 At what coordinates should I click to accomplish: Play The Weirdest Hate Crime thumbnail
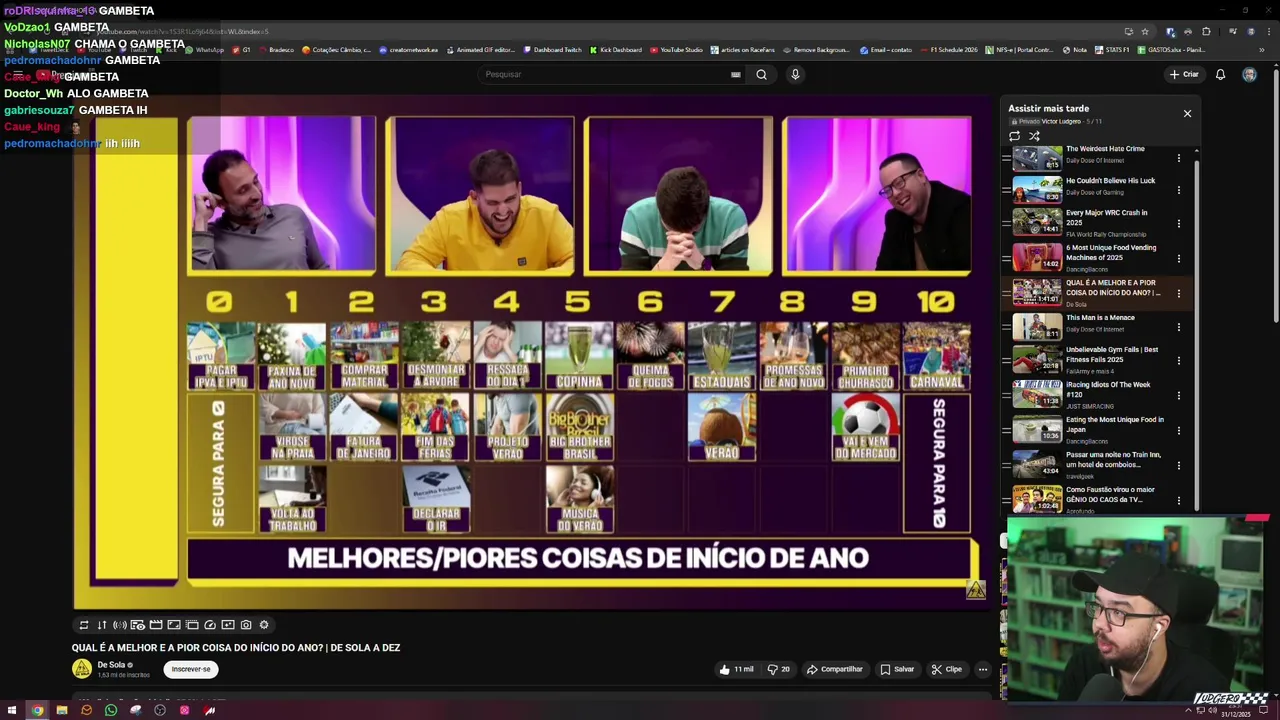click(x=1037, y=158)
